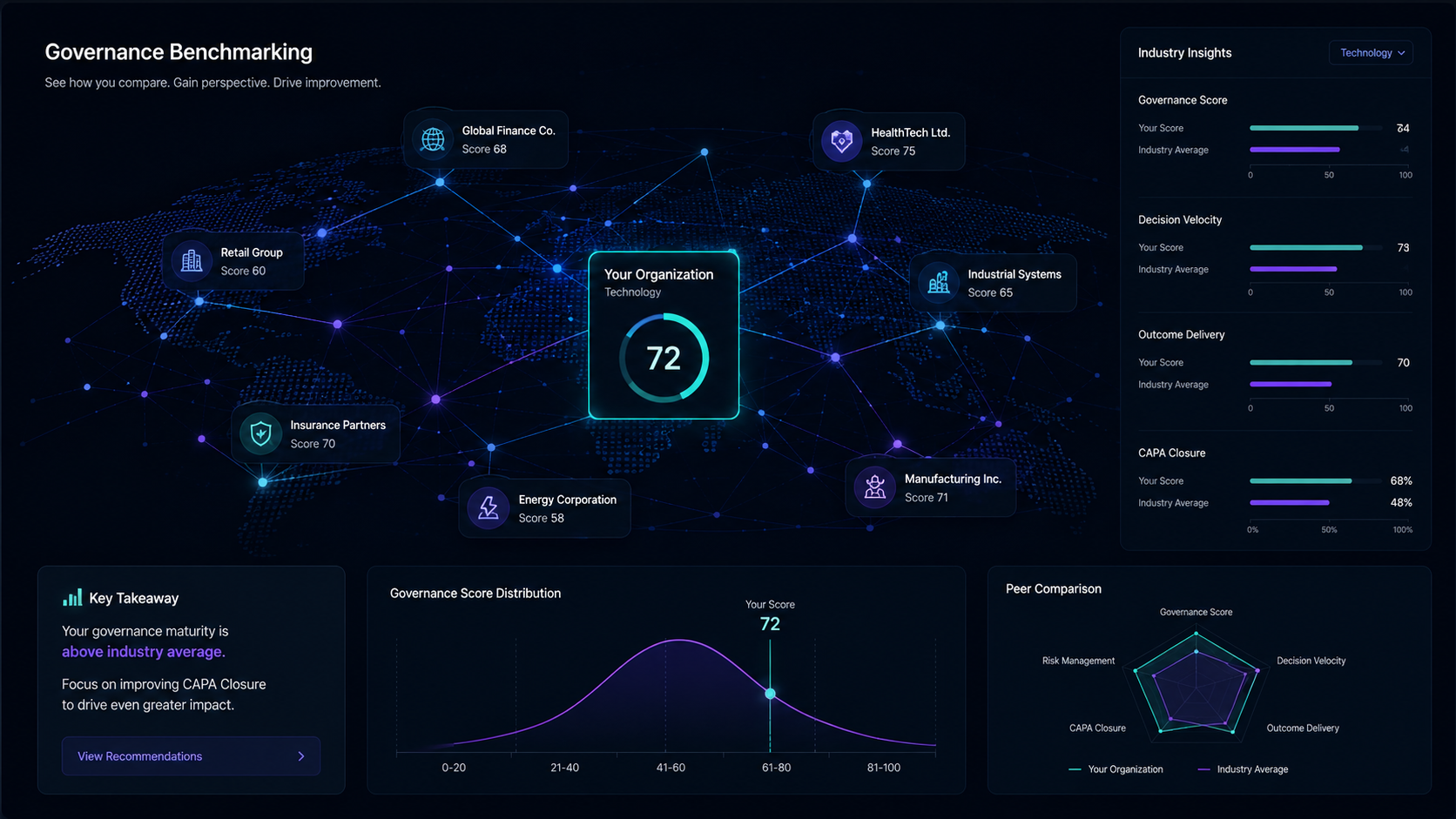This screenshot has width=1456, height=819.
Task: Click the 'above industry average.' highlighted text
Action: [144, 652]
